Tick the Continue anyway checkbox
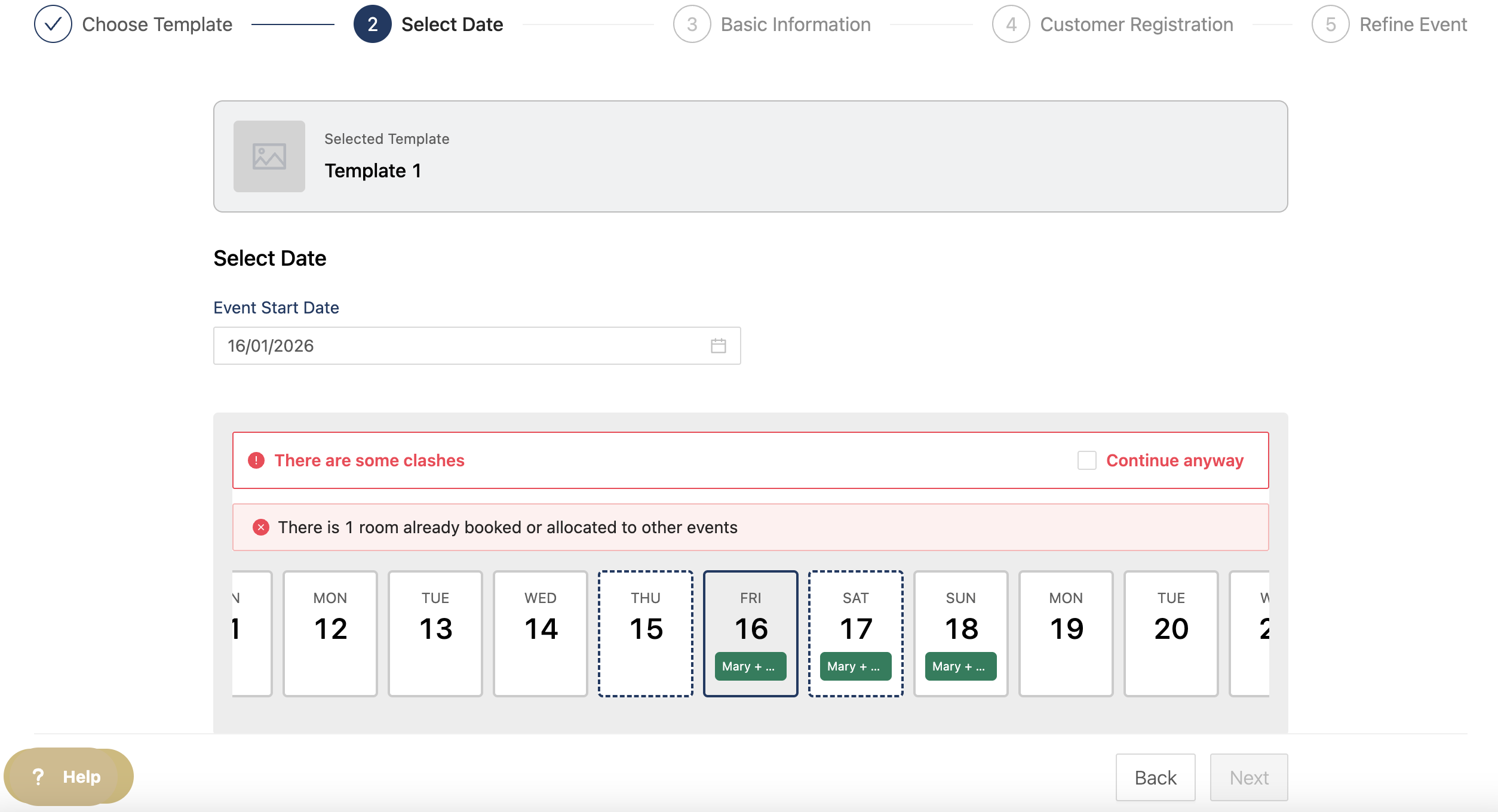Image resolution: width=1498 pixels, height=812 pixels. [x=1086, y=460]
